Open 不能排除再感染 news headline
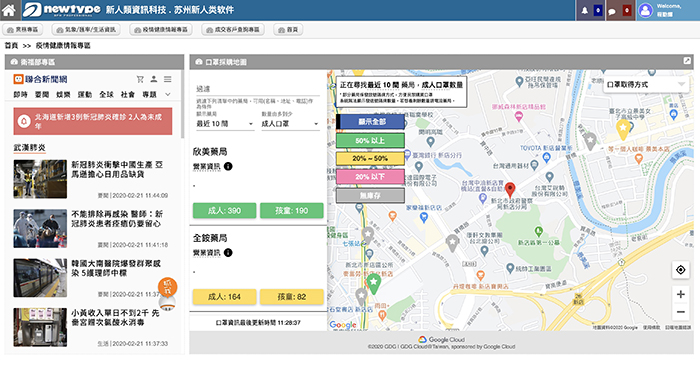The image size is (700, 365). point(117,219)
